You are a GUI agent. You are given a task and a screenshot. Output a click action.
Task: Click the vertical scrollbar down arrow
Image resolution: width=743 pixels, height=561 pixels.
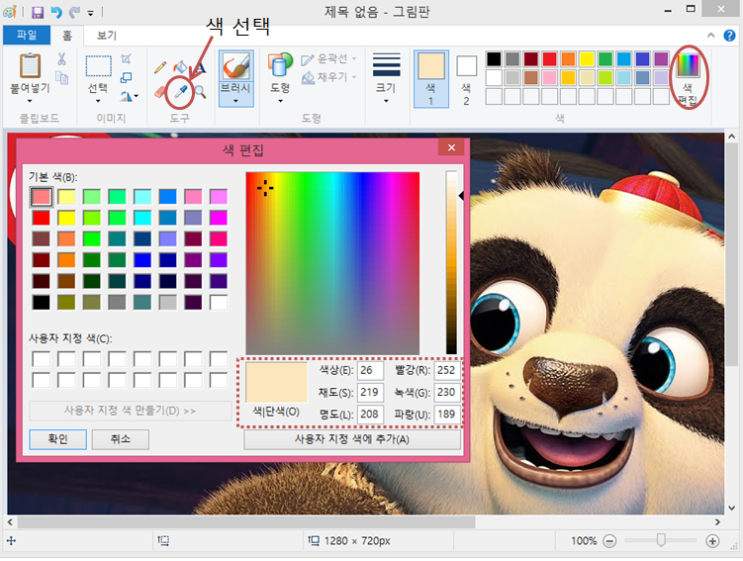pyautogui.click(x=732, y=508)
